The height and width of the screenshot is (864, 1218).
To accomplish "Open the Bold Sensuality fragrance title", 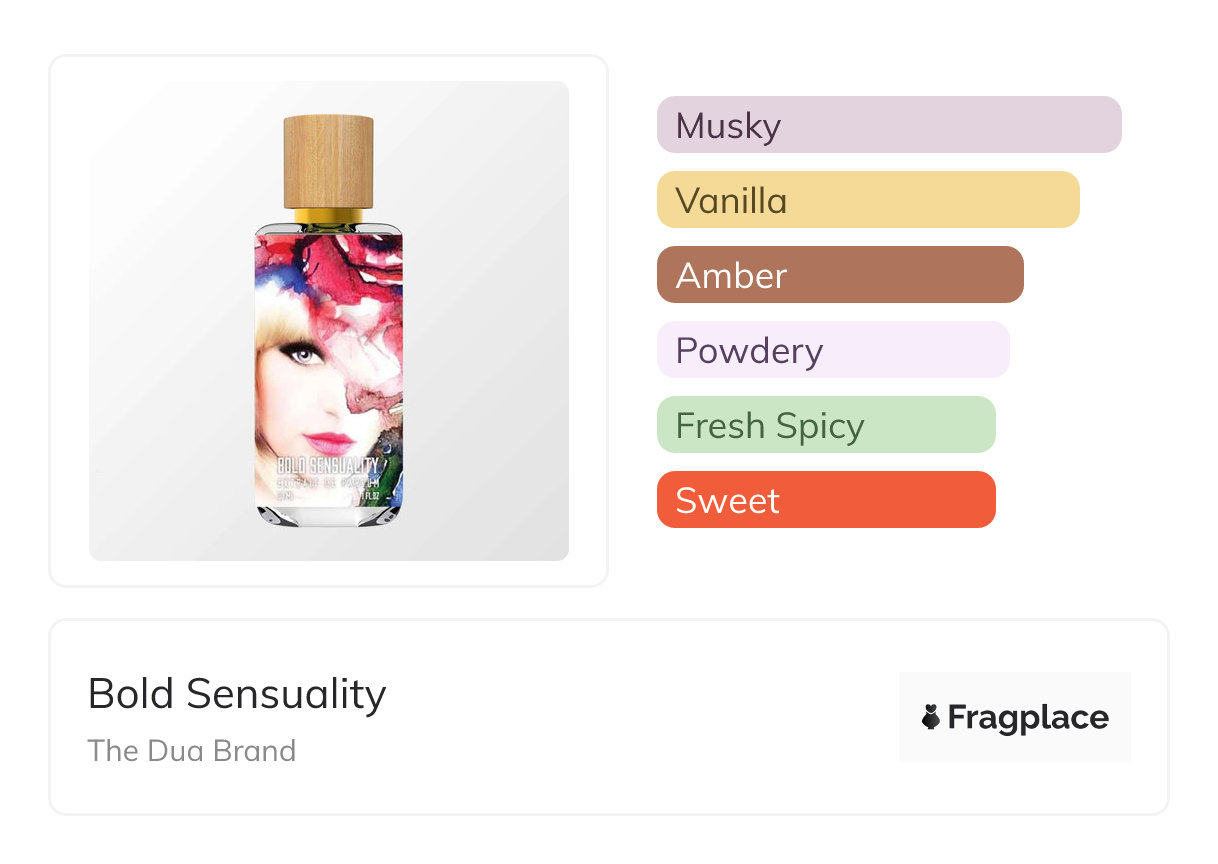I will click(237, 694).
